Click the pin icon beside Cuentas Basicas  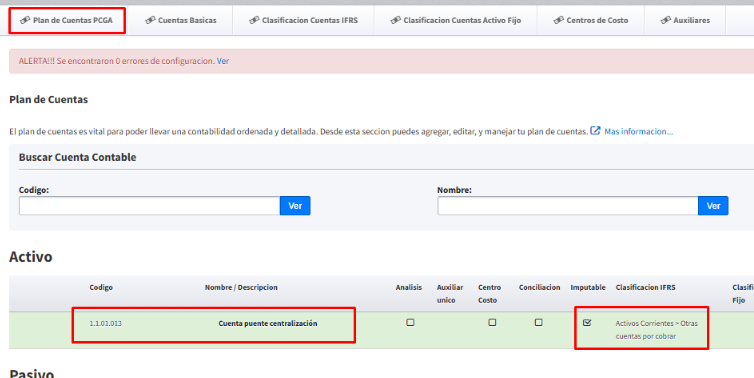[151, 20]
